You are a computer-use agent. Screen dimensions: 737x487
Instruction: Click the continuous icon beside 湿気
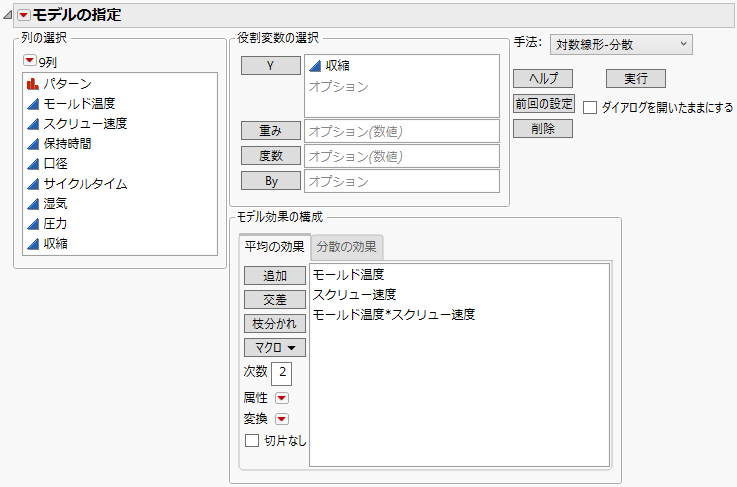(x=32, y=204)
